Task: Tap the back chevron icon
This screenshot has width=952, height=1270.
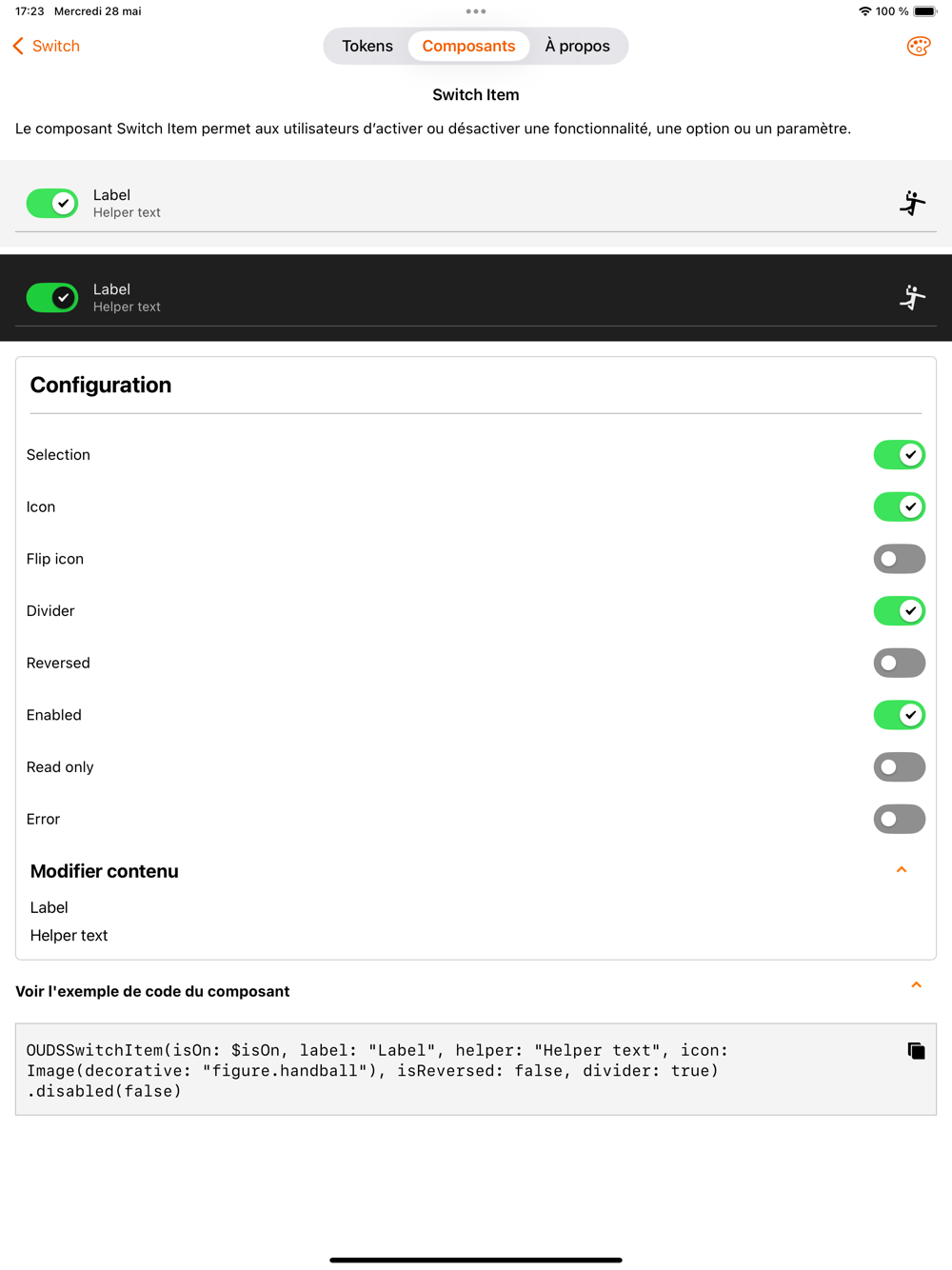Action: click(18, 46)
